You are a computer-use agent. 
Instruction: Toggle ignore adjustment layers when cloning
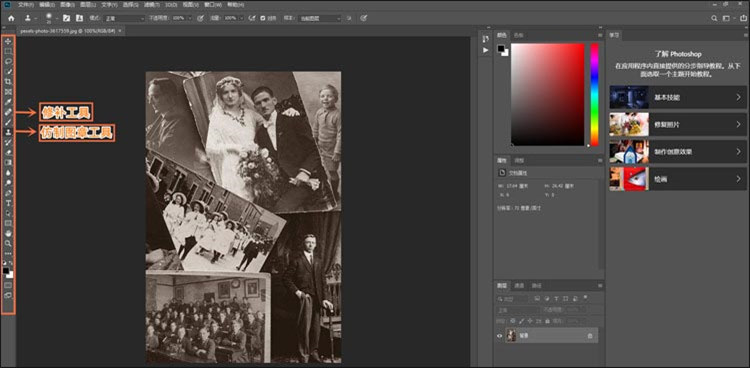(350, 18)
